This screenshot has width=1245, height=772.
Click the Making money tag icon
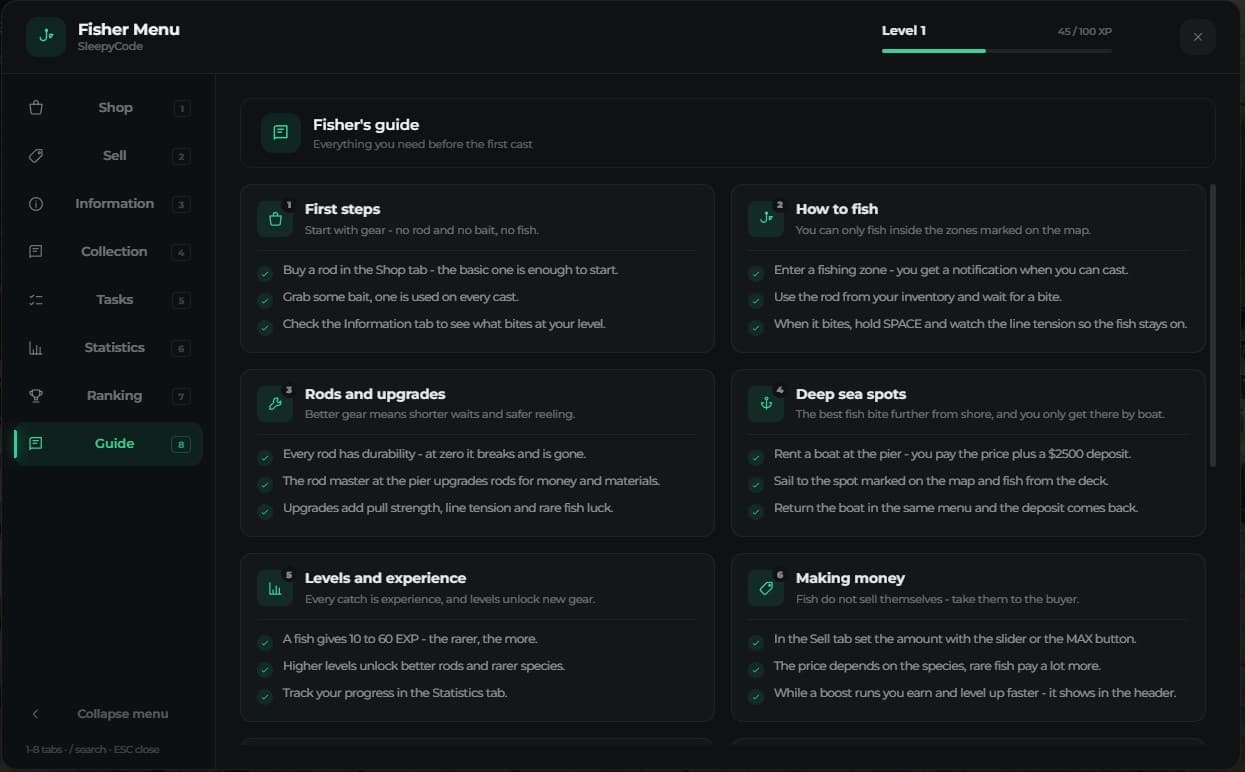coord(766,588)
